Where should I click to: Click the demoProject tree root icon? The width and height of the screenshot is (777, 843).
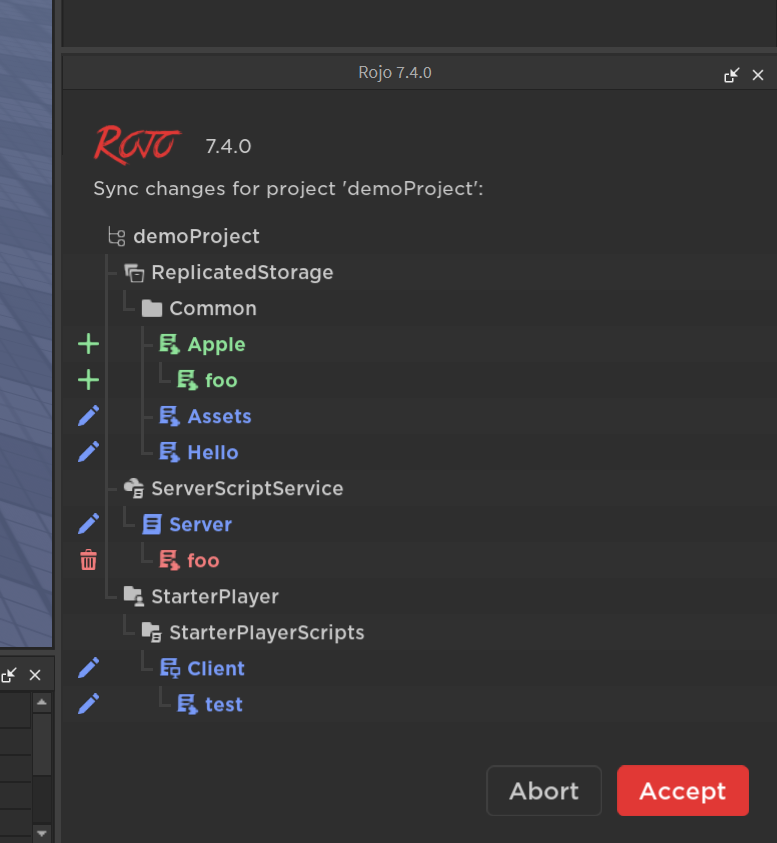tap(117, 236)
